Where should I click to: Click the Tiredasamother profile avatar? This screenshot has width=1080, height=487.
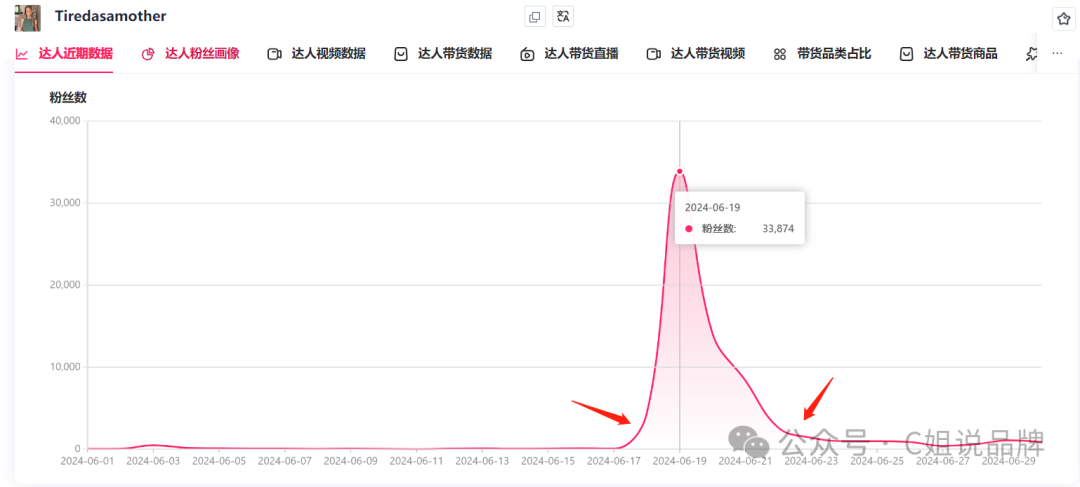pyautogui.click(x=28, y=18)
